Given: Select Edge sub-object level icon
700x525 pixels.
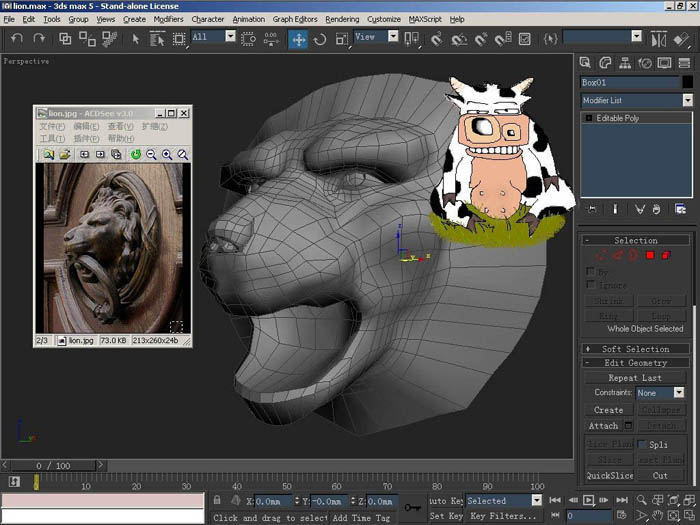Looking at the screenshot, I should [x=617, y=255].
